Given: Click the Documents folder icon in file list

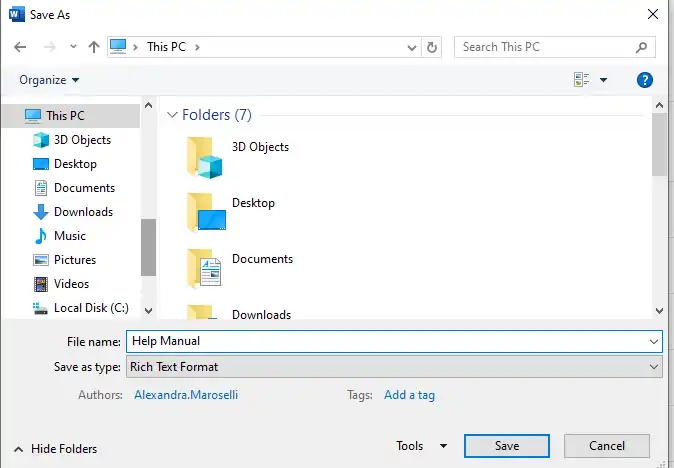Looking at the screenshot, I should pyautogui.click(x=204, y=268).
